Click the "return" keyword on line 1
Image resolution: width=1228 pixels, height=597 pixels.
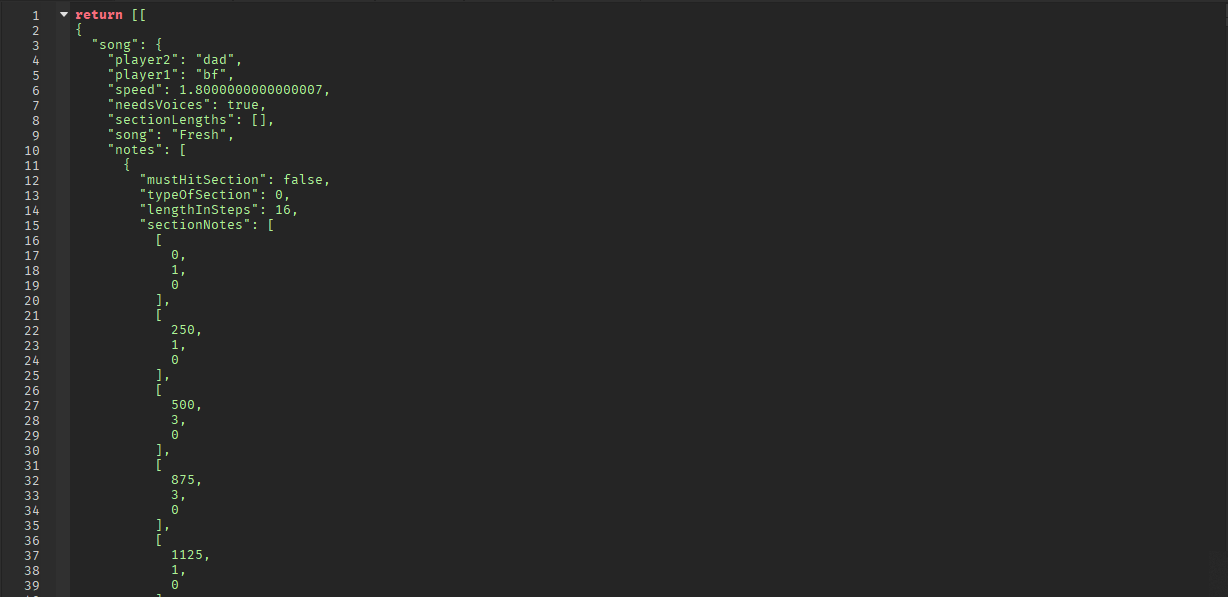pos(99,15)
